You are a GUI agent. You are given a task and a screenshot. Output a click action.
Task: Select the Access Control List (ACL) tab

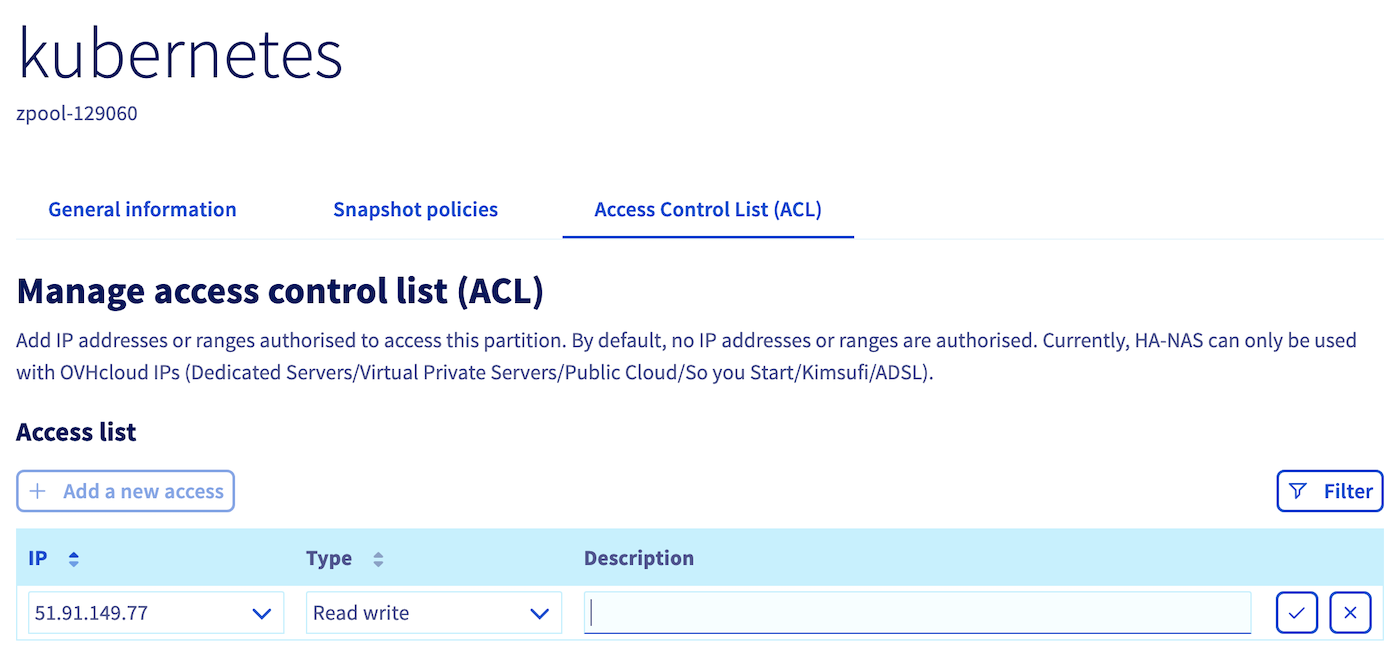pos(707,209)
